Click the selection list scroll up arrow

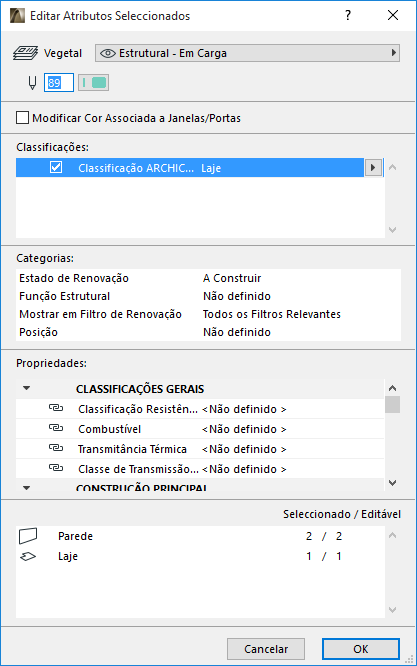coord(392,535)
